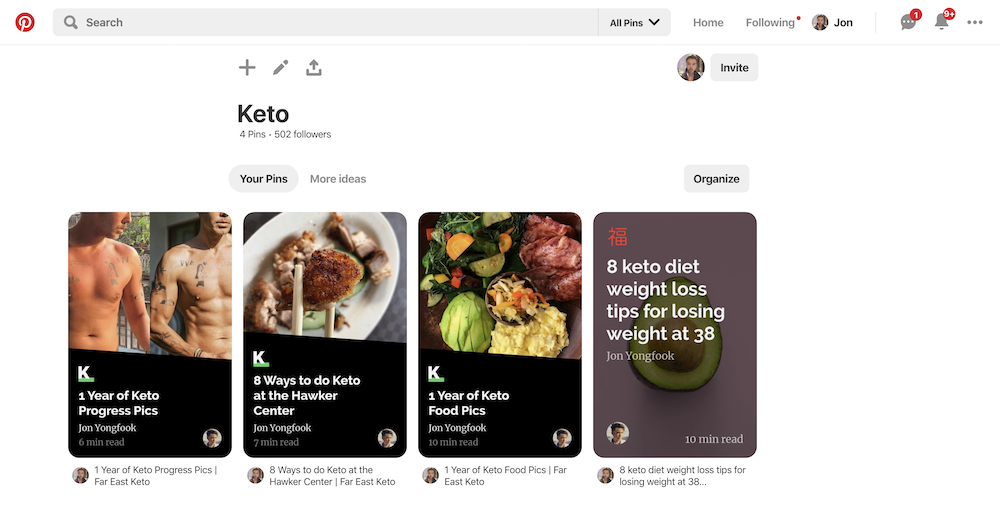
Task: Open the messages speech bubble icon
Action: (x=908, y=22)
